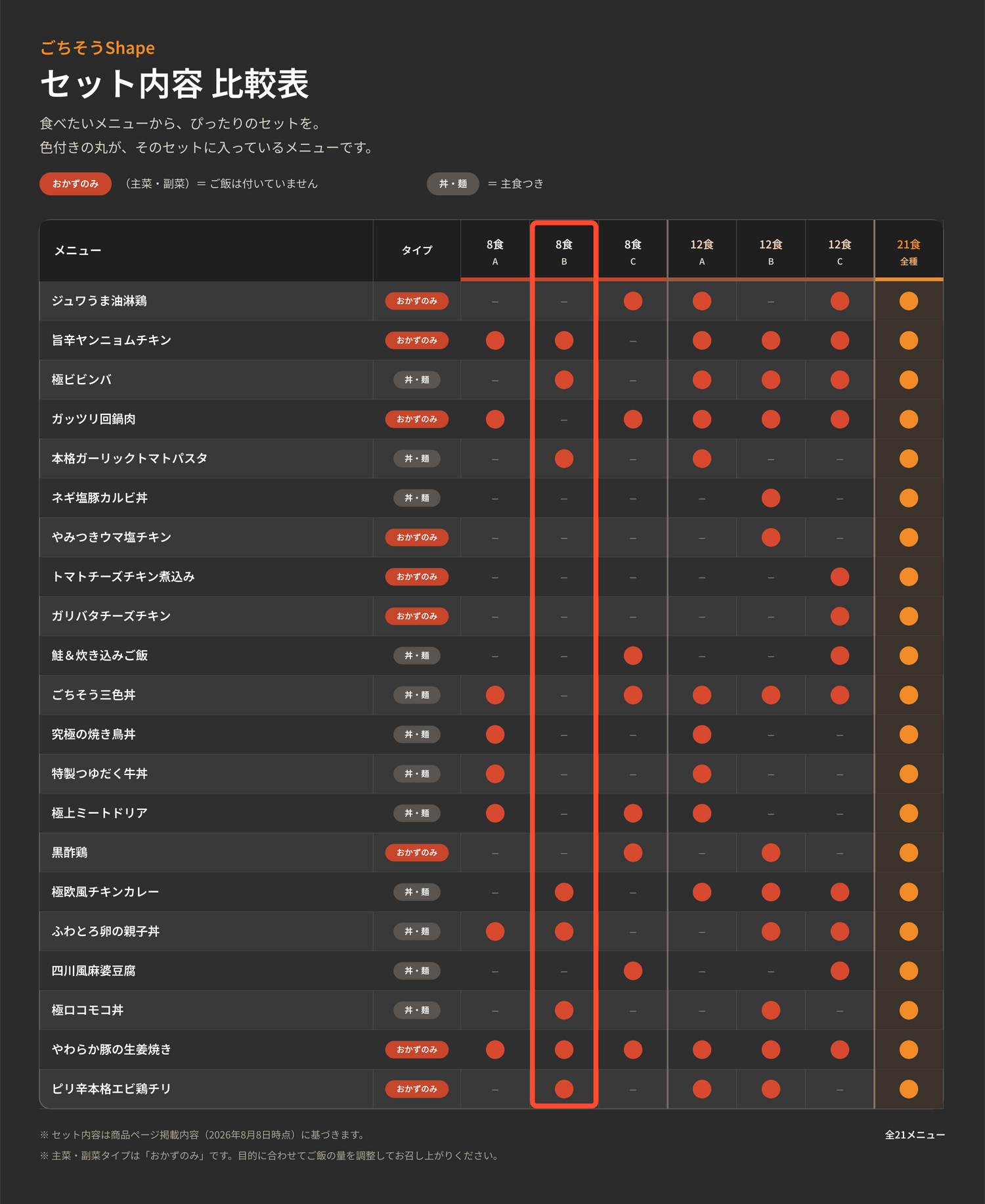Select the 21食 全種 column header
Viewport: 985px width, 1204px height.
909,252
